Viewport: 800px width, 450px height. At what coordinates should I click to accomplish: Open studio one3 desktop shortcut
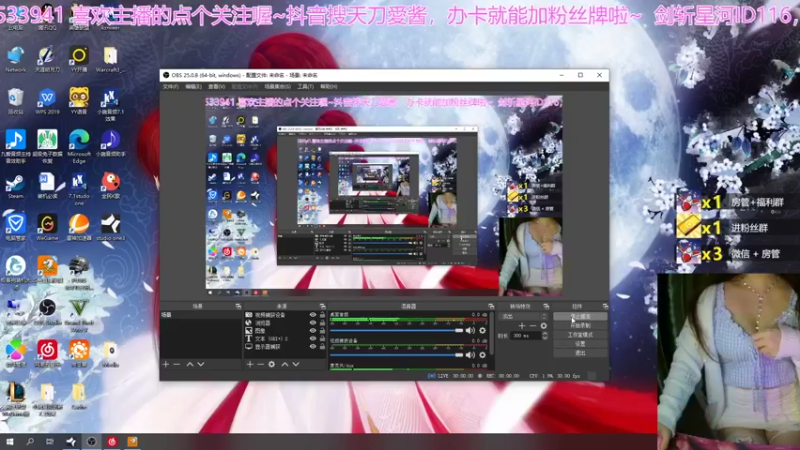110,228
